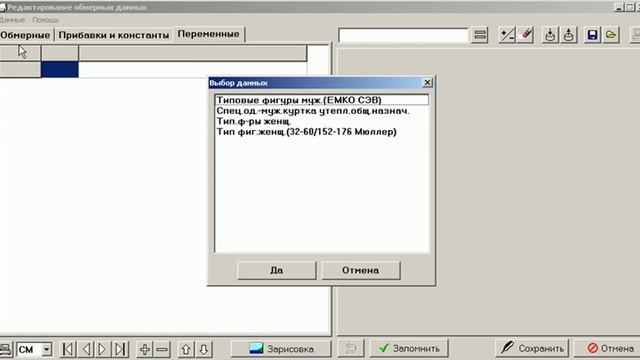Click the plus/minus toolbar icon
Viewport: 640px width, 360px height.
507,35
